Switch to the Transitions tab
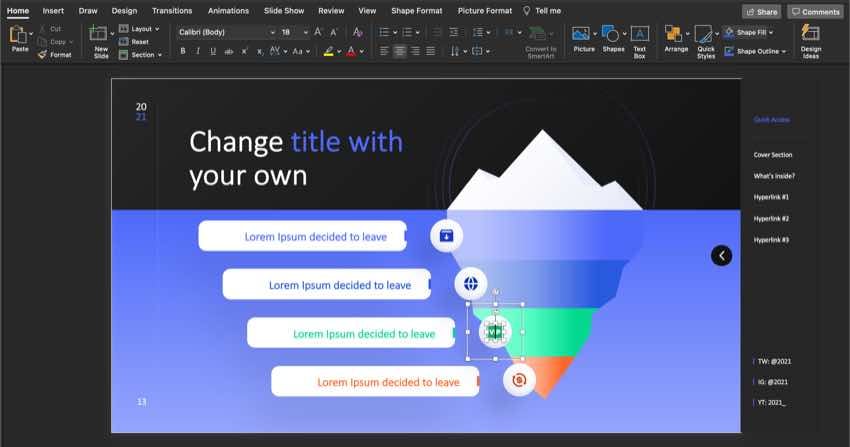 (x=172, y=10)
